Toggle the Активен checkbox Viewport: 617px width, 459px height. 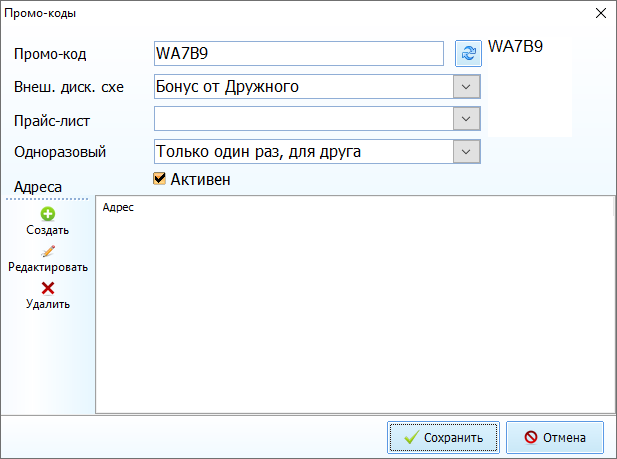(159, 179)
